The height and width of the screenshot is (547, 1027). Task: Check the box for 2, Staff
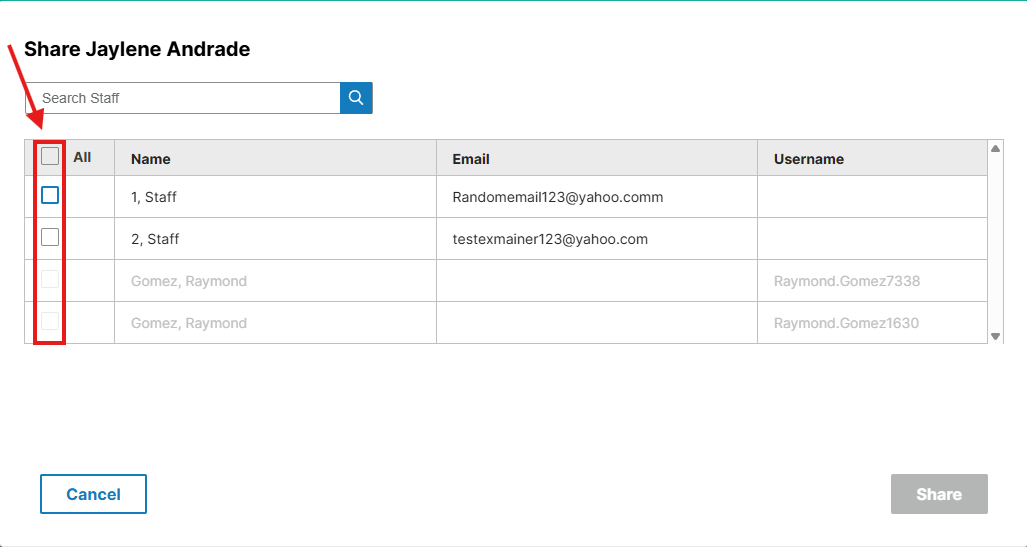50,238
